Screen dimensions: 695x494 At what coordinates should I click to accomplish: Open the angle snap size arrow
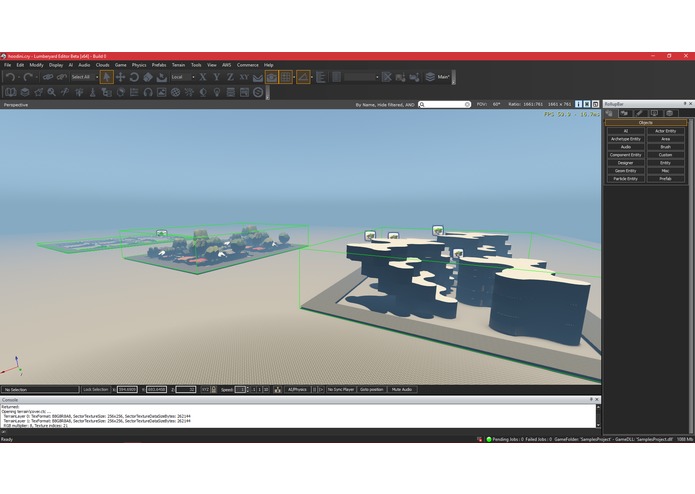pyautogui.click(x=312, y=77)
